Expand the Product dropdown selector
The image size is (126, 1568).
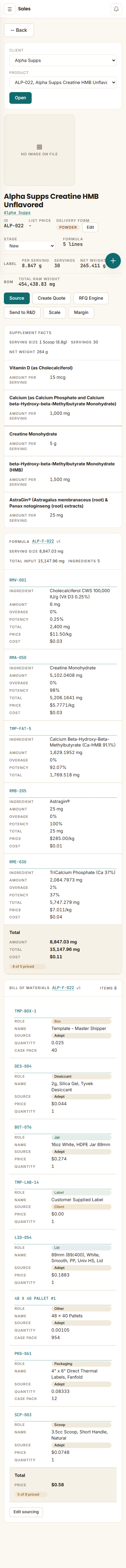tap(63, 82)
